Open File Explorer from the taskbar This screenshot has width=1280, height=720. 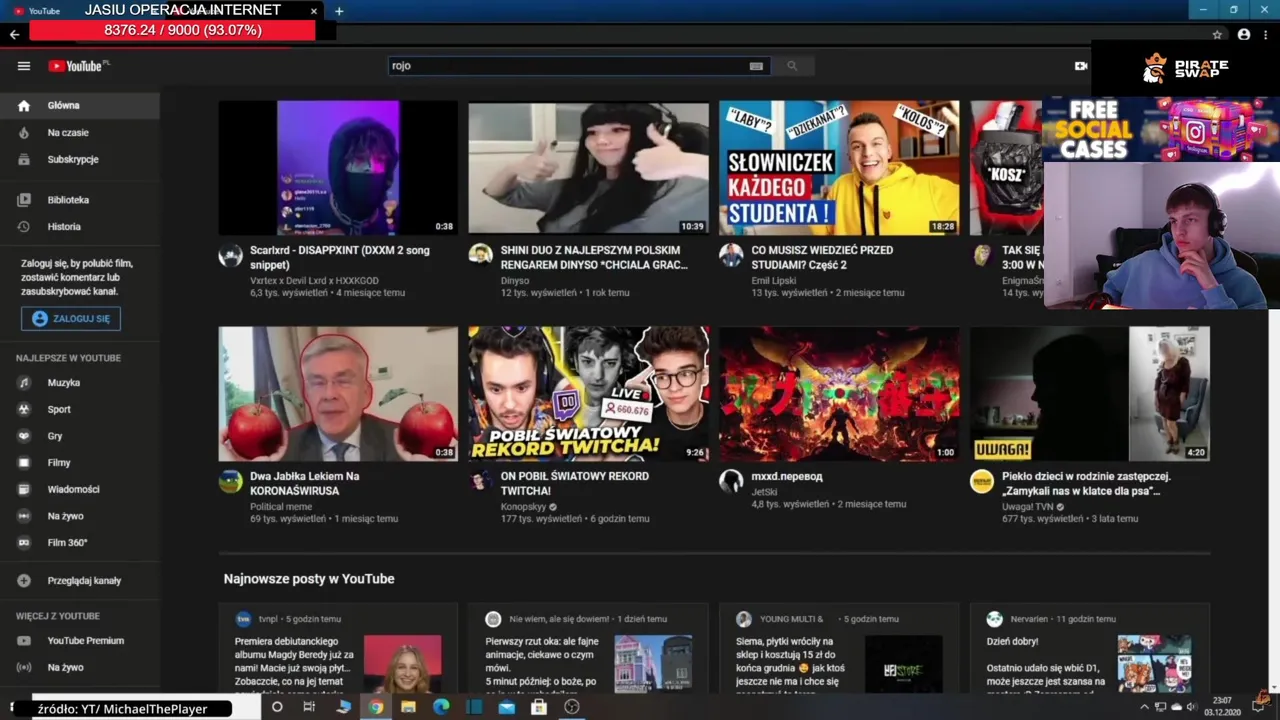coord(408,707)
